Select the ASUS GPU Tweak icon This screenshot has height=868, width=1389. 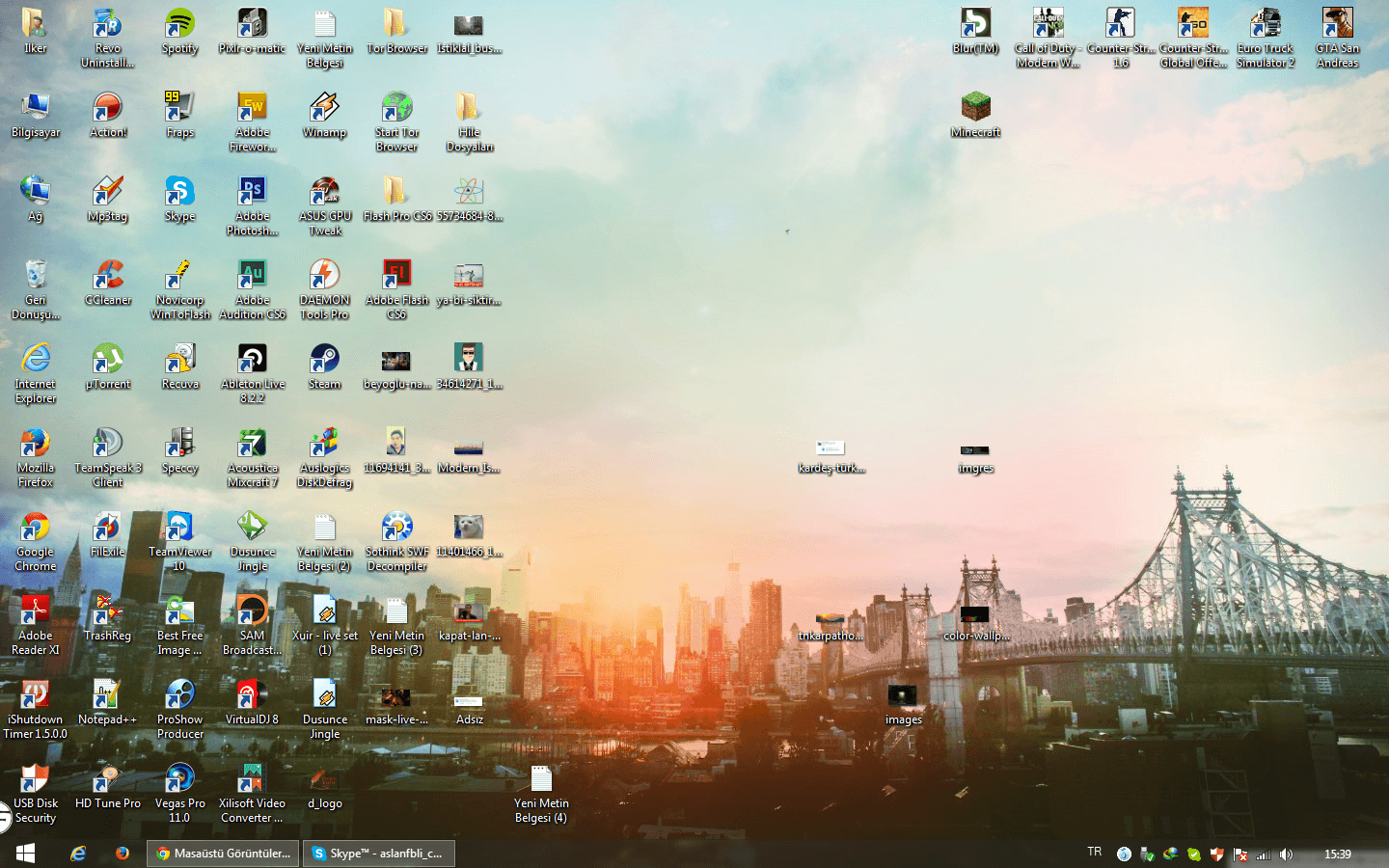coord(324,206)
